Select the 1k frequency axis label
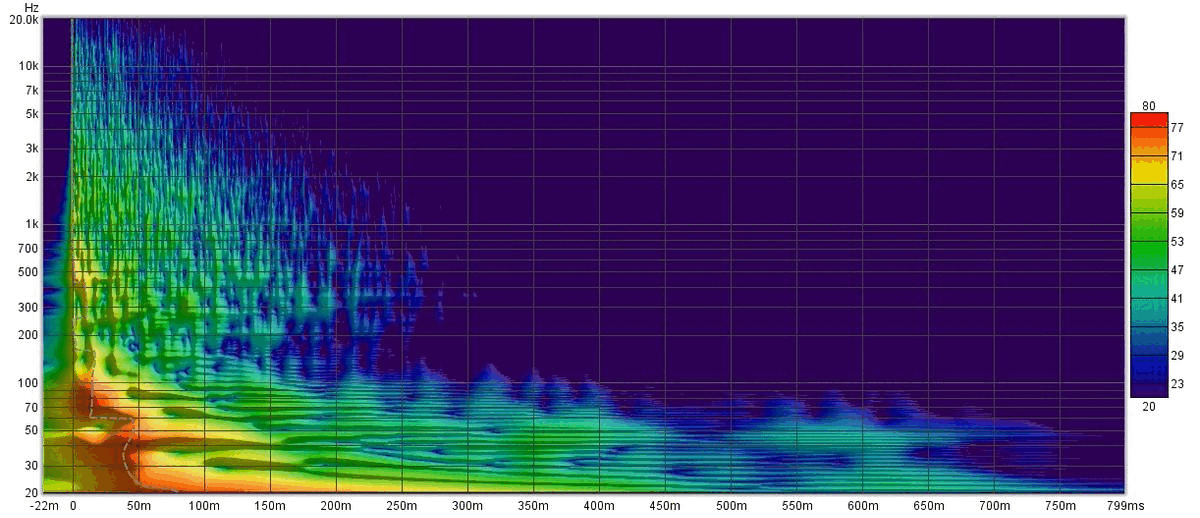The height and width of the screenshot is (518, 1200). (29, 224)
